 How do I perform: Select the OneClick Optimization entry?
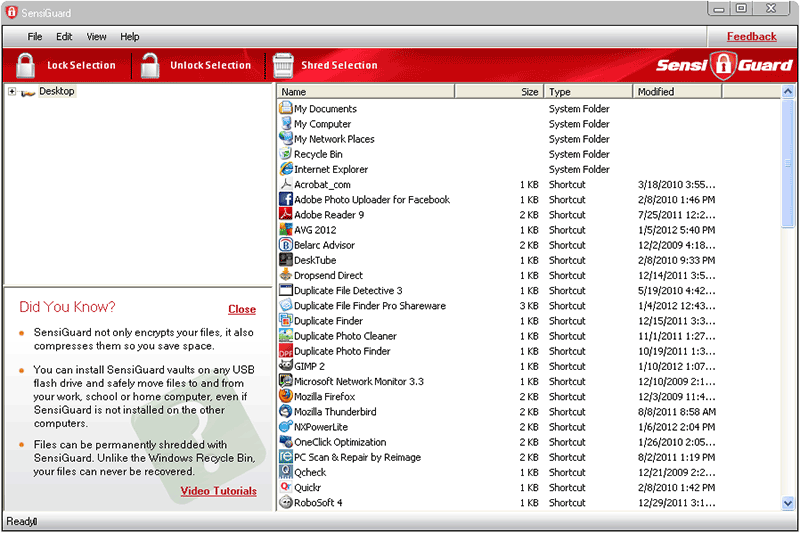pos(340,442)
